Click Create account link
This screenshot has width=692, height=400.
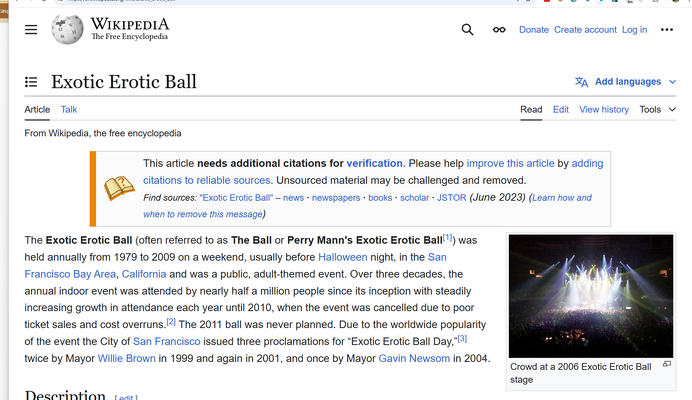585,30
